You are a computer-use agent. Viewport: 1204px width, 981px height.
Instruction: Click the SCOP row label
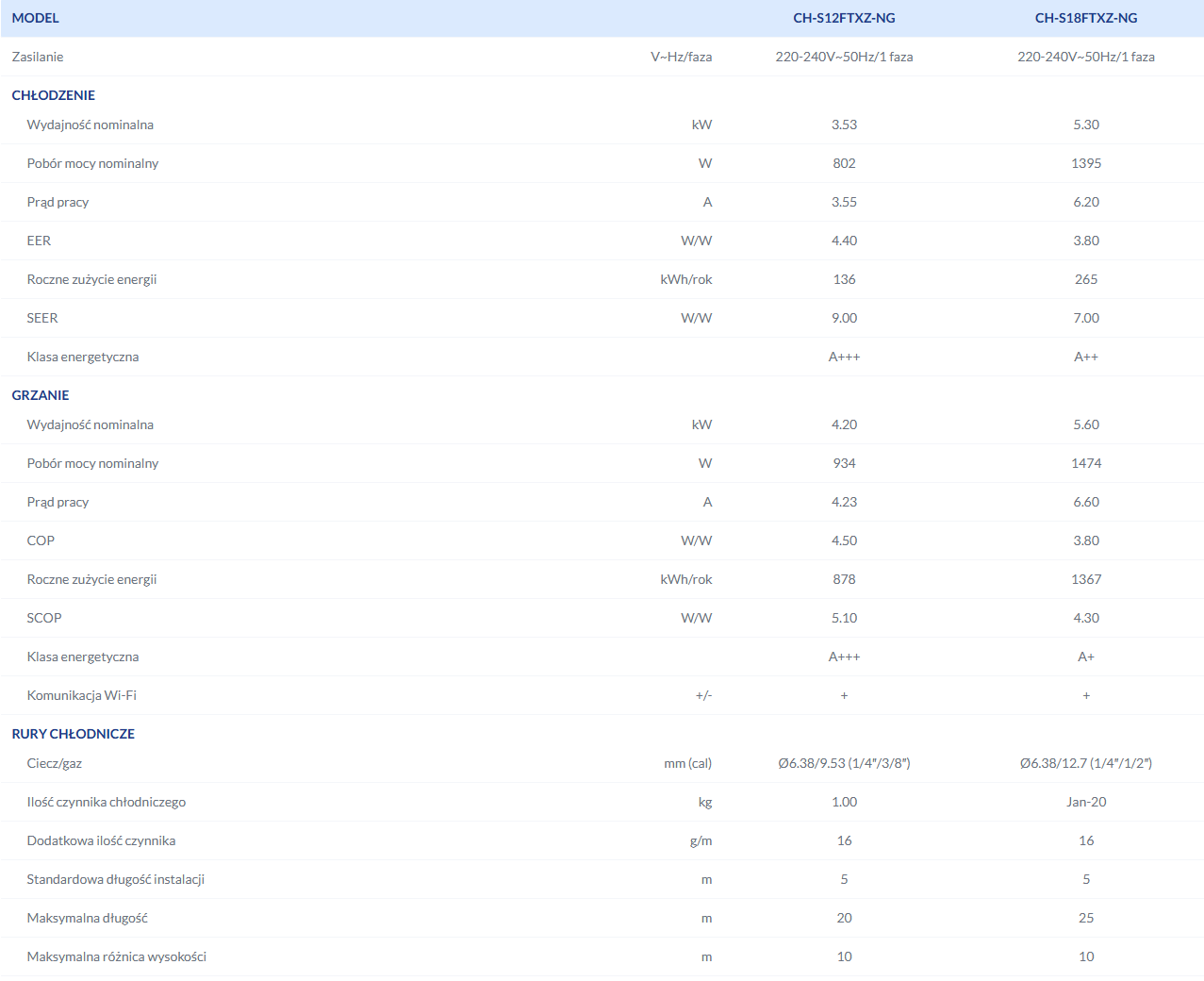coord(44,618)
